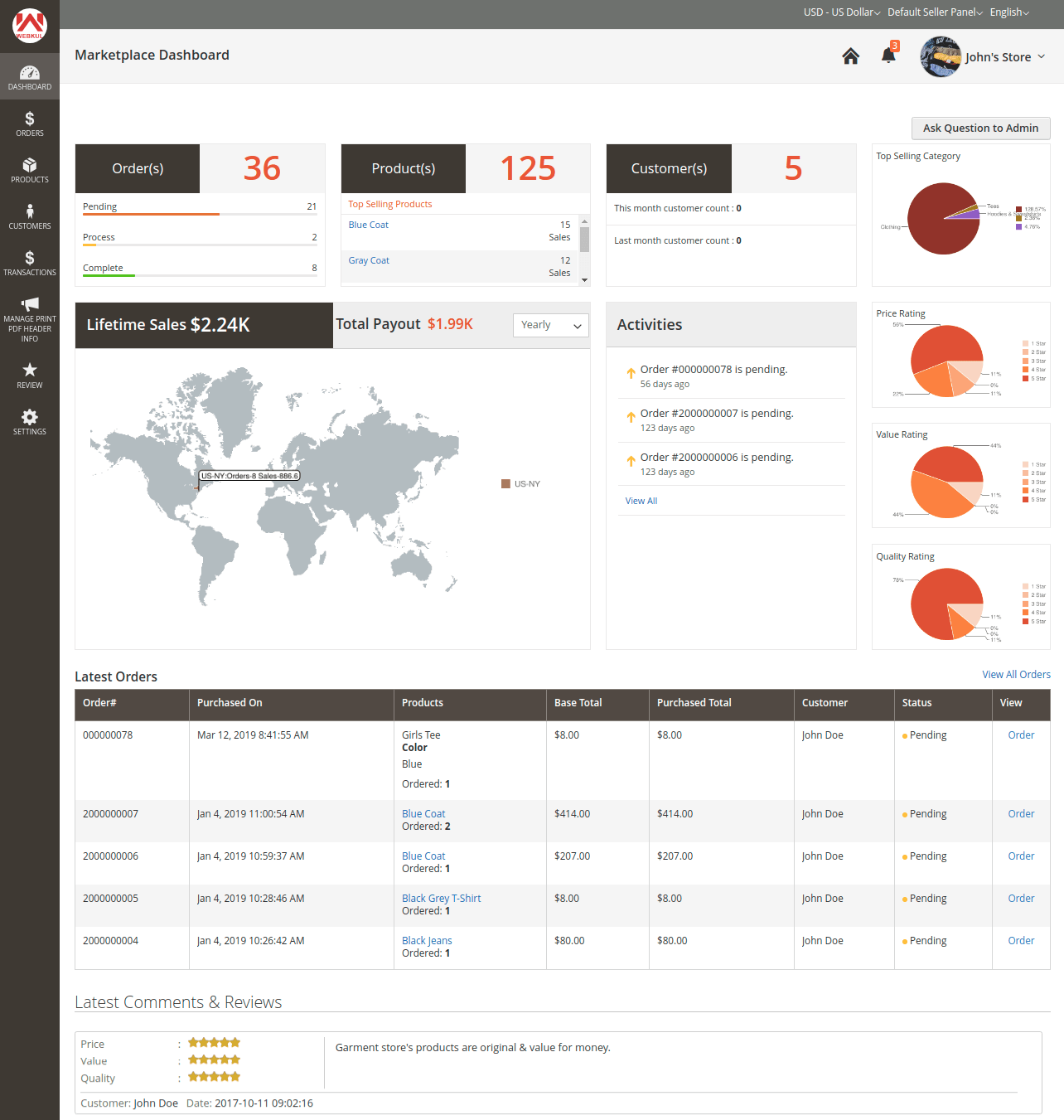
Task: Click Lifetime Sales $2.24K heading
Action: click(168, 325)
